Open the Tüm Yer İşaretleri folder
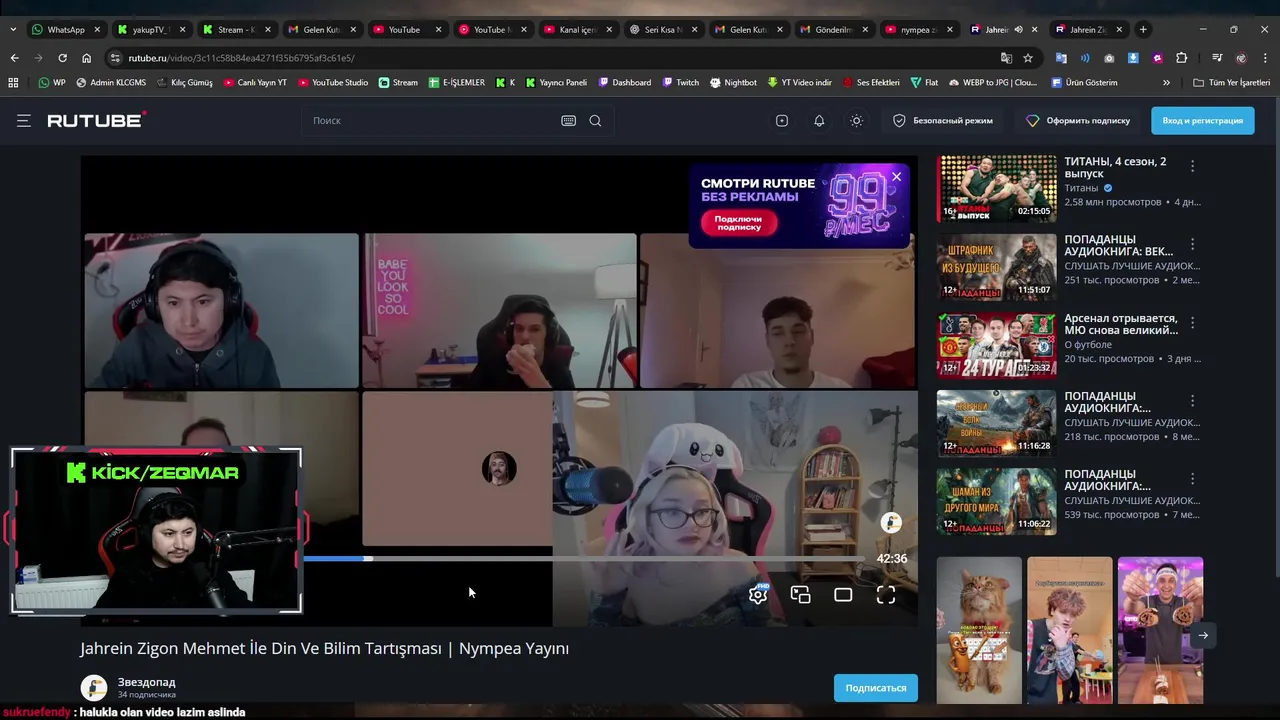1280x720 pixels. (1231, 83)
